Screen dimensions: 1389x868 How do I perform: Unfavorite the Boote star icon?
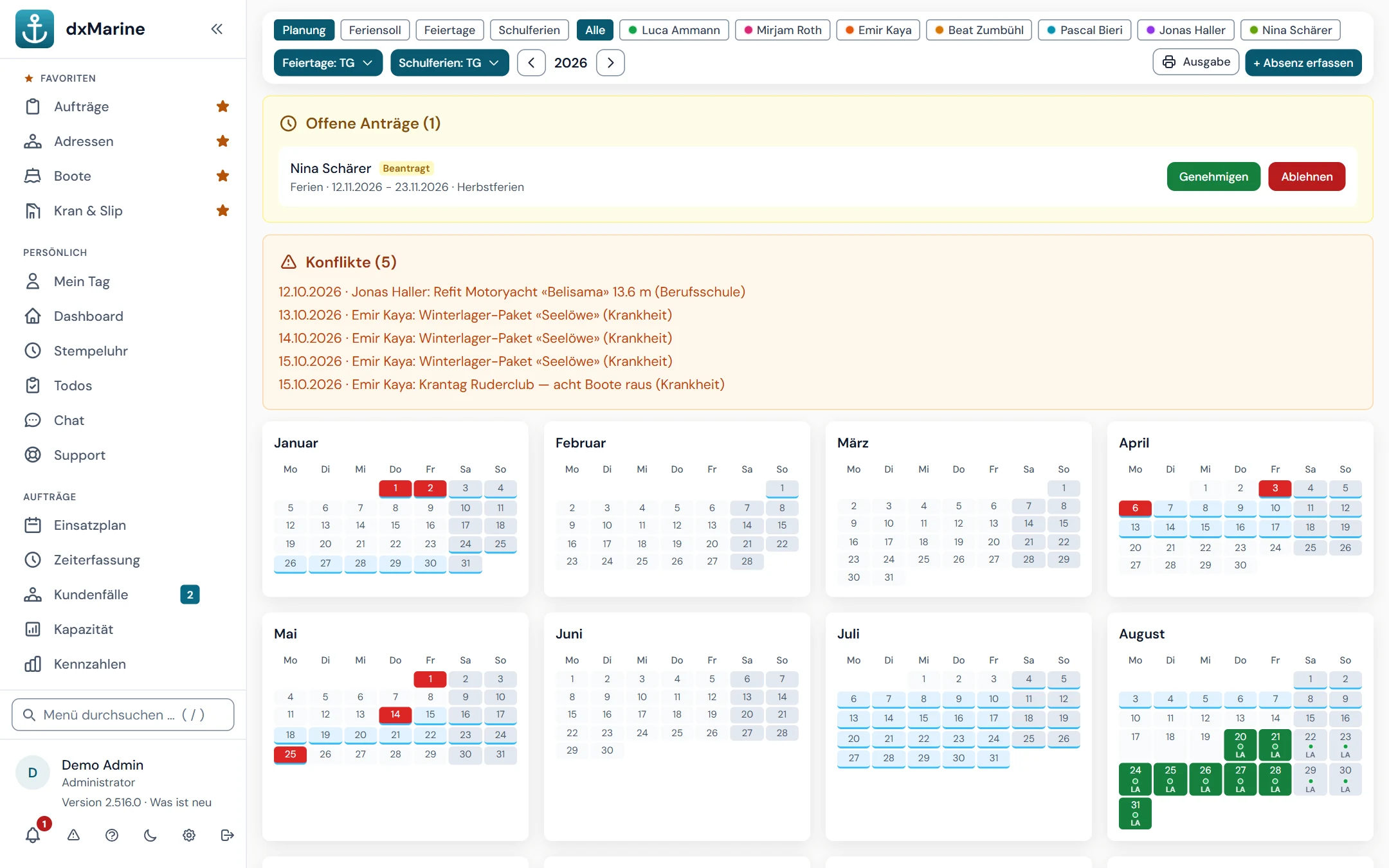click(222, 176)
